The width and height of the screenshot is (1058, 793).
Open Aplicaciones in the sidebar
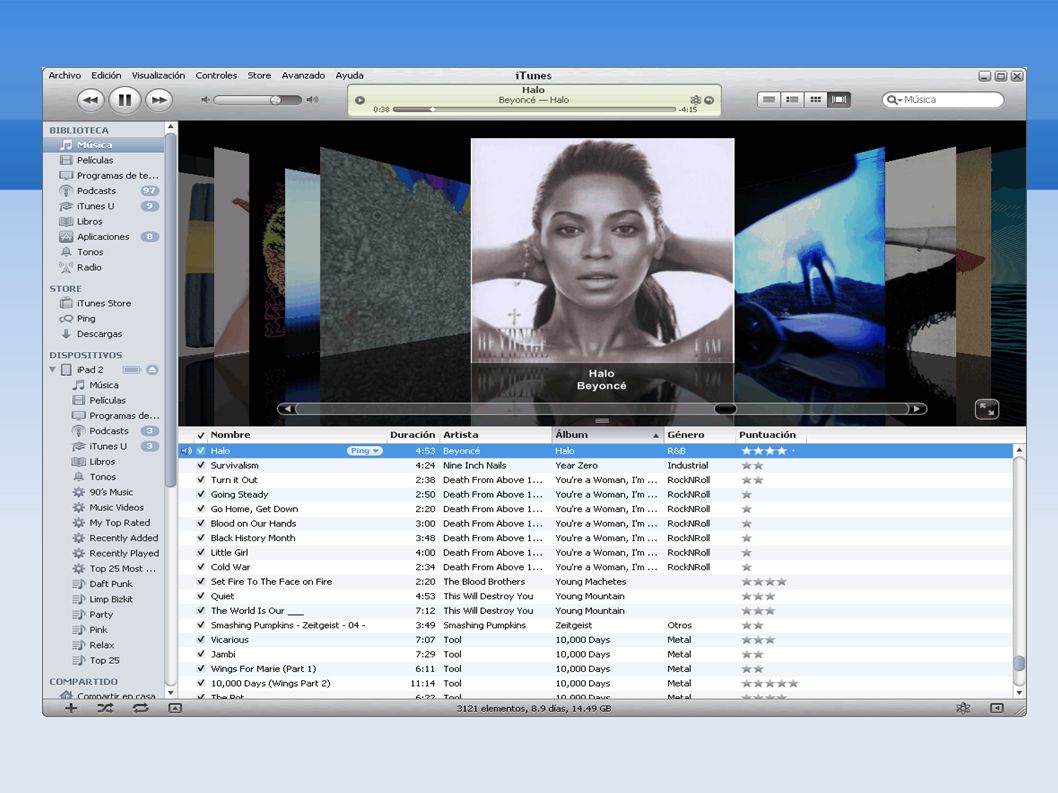pos(103,236)
